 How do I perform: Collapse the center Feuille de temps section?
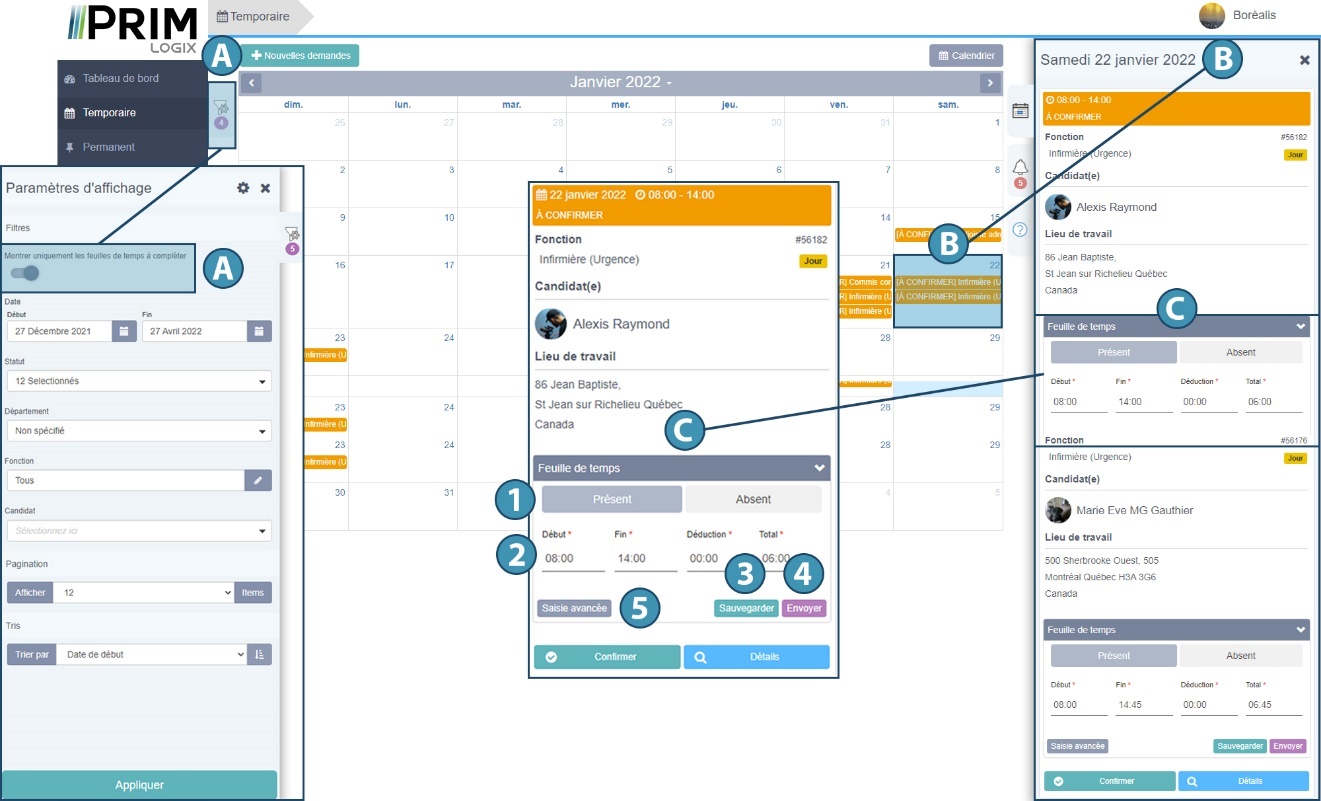(820, 468)
